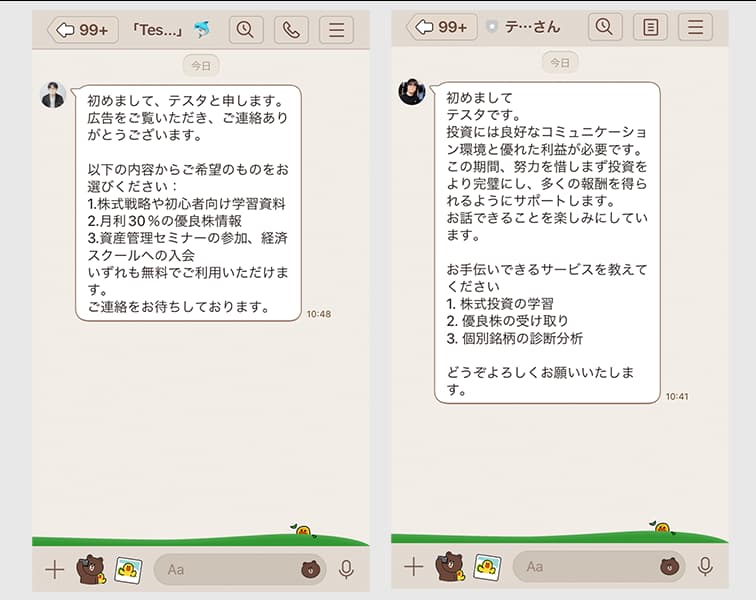Open the sender's avatar in the left chat
756x600 pixels.
53,95
